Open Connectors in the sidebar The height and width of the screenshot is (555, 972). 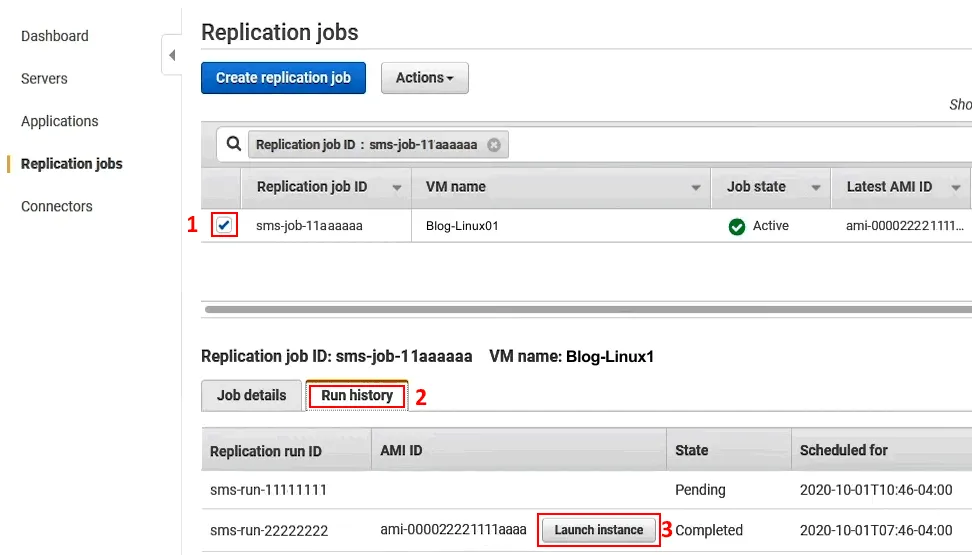point(57,206)
